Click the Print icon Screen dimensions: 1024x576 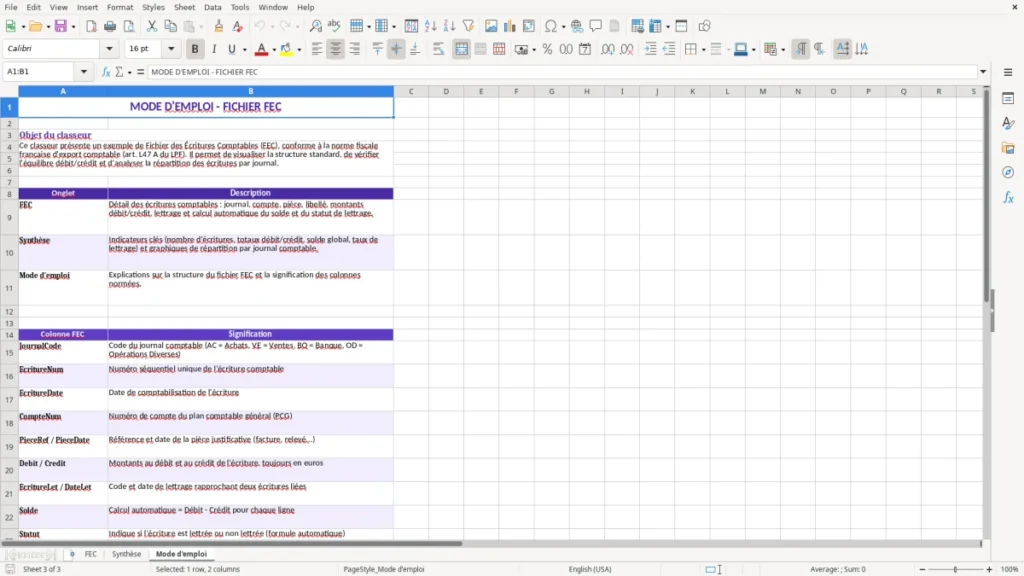tap(110, 26)
